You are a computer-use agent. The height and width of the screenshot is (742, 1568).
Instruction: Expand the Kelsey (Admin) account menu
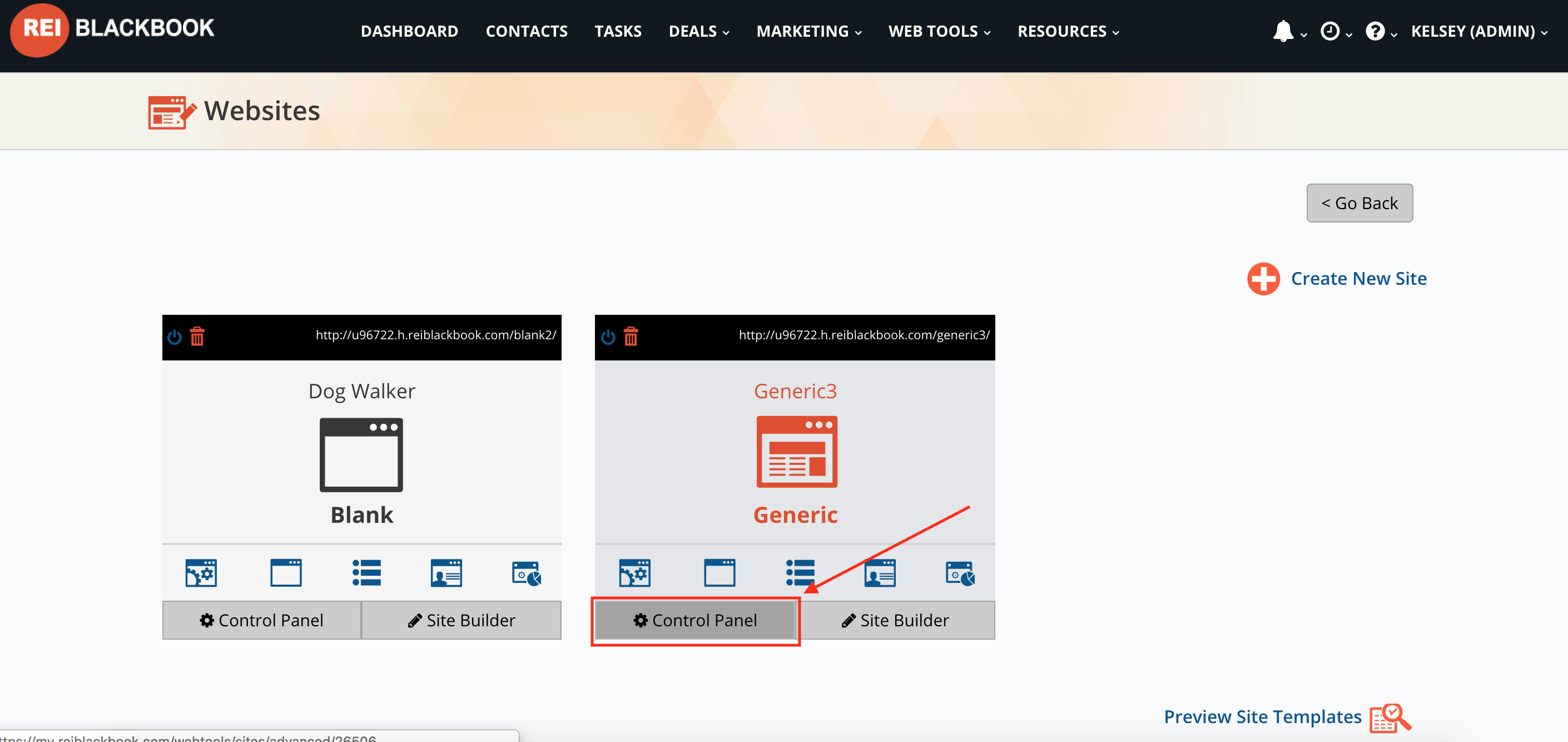tap(1479, 31)
